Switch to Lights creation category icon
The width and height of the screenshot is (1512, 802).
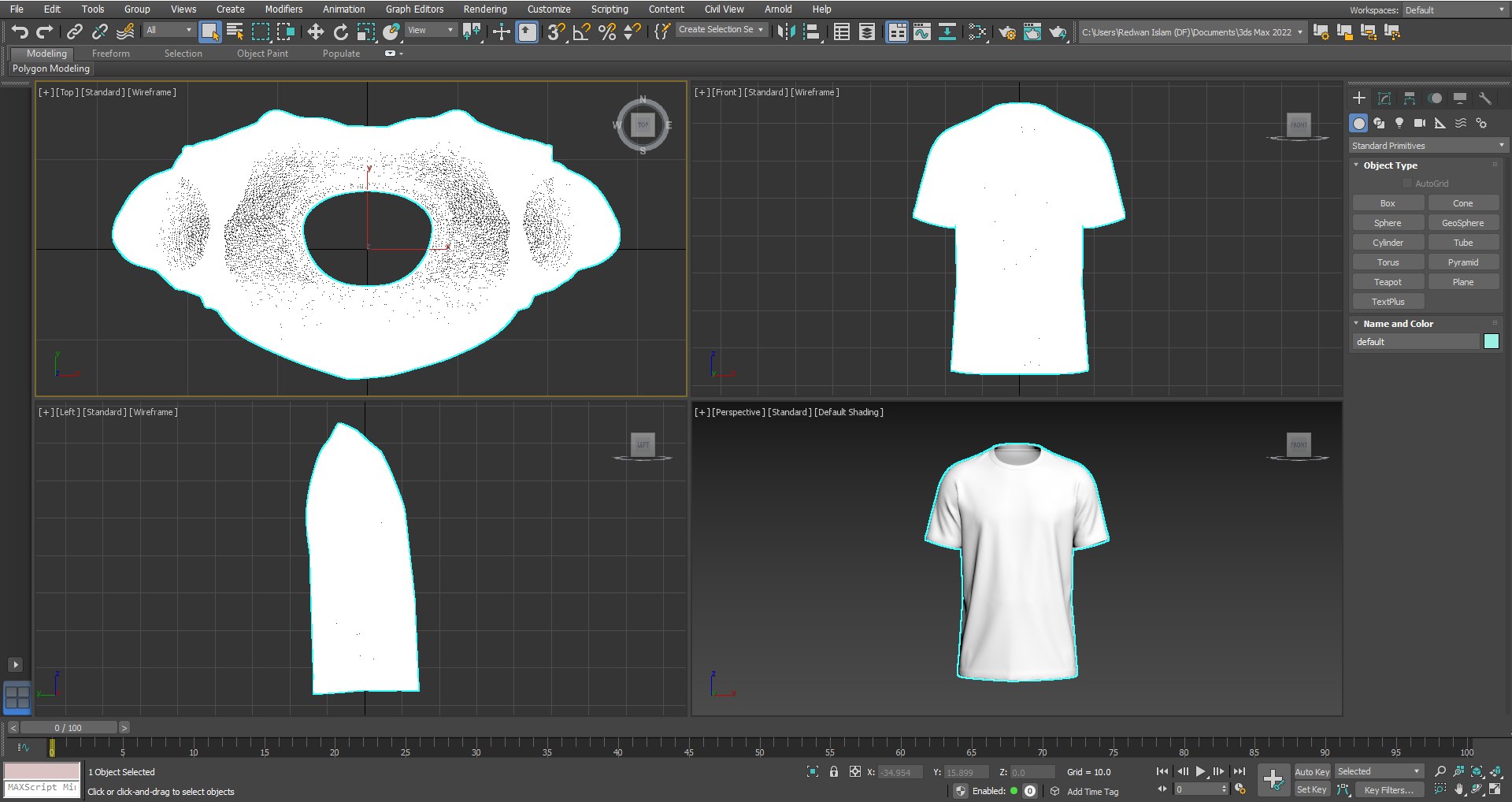[1399, 123]
